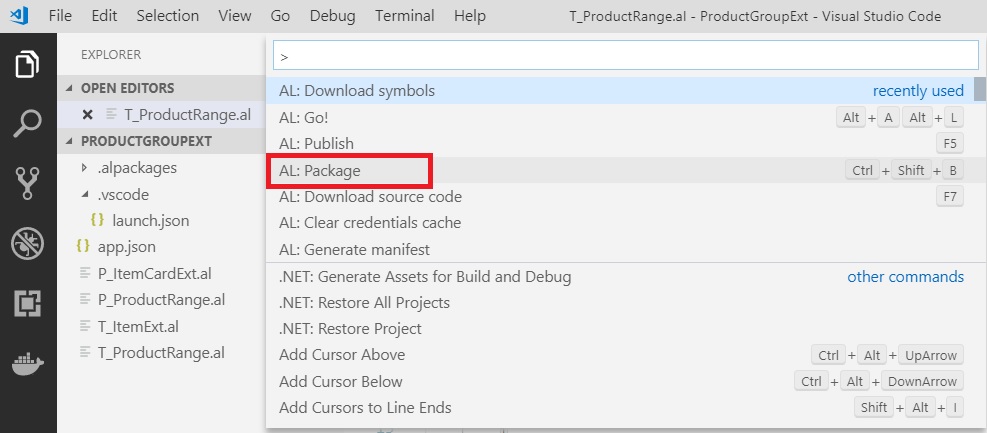
Task: Collapse the .vscode folder
Action: [85, 195]
